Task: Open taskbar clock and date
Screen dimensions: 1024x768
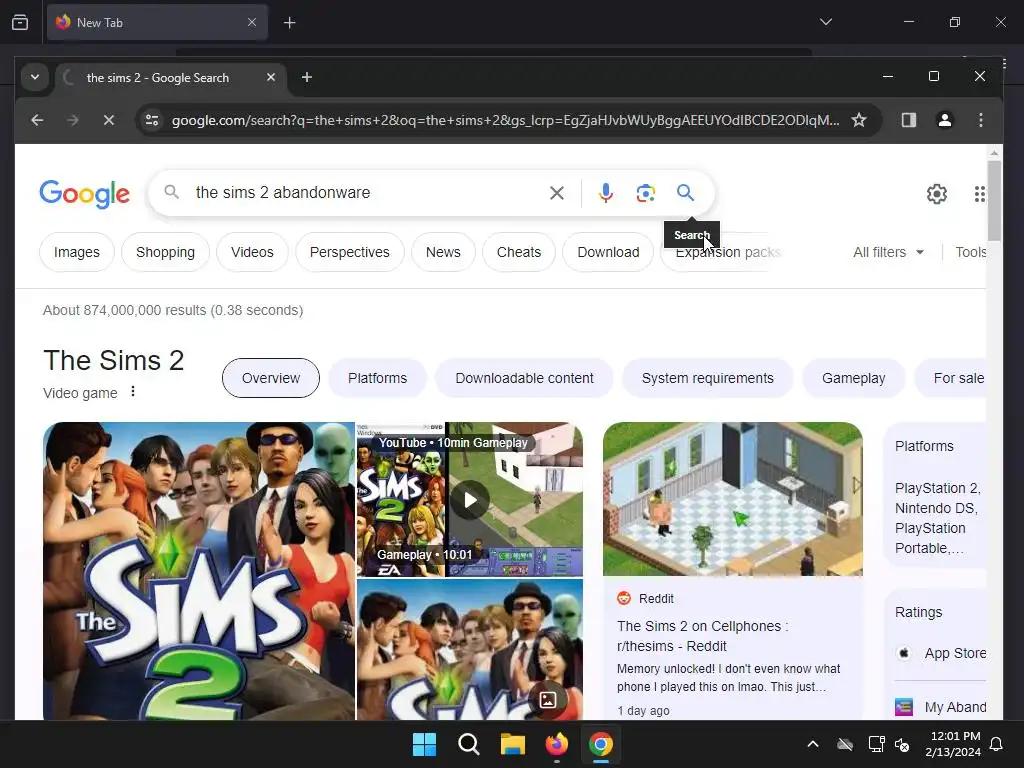Action: [953, 744]
